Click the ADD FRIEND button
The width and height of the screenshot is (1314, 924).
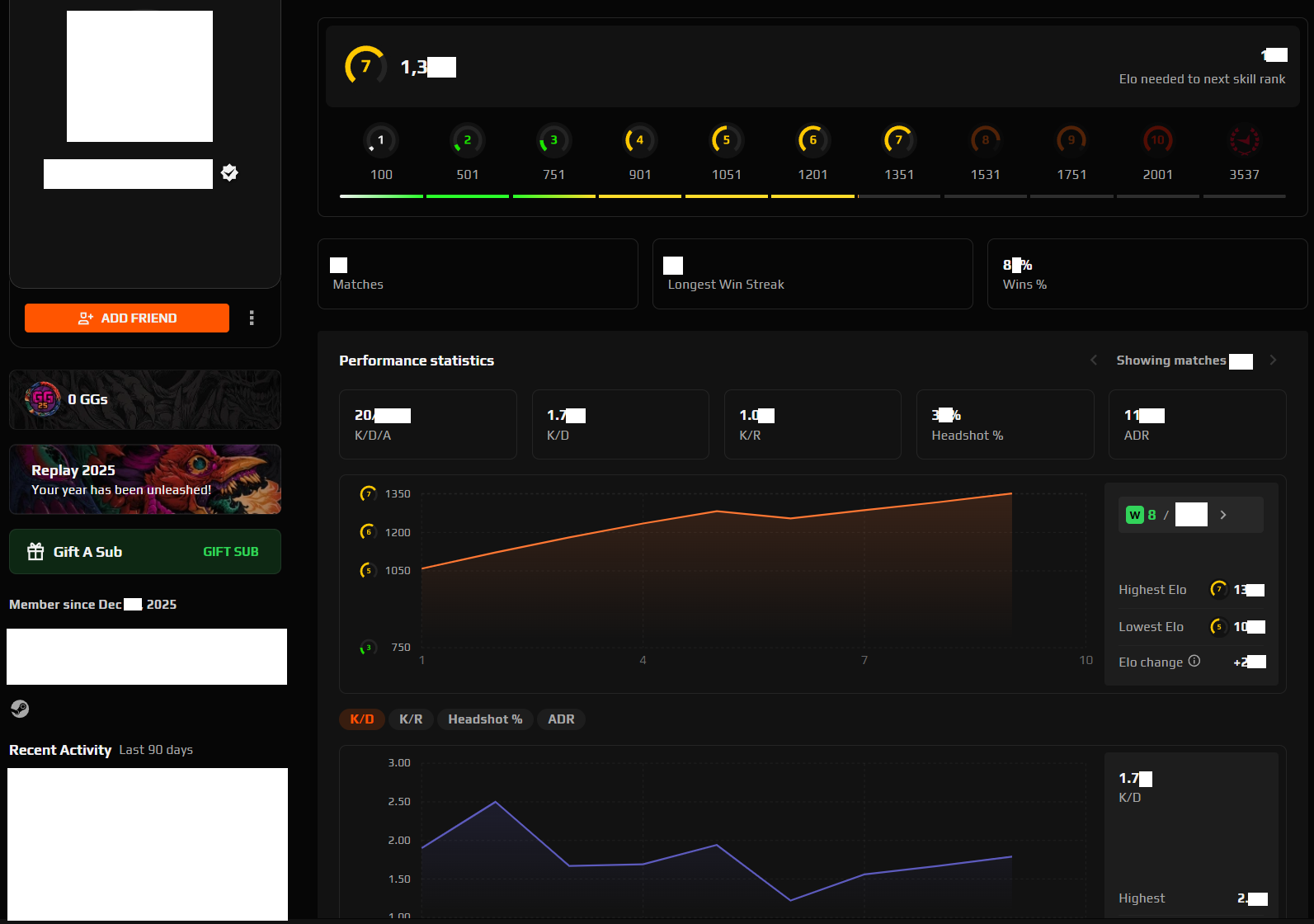point(127,318)
